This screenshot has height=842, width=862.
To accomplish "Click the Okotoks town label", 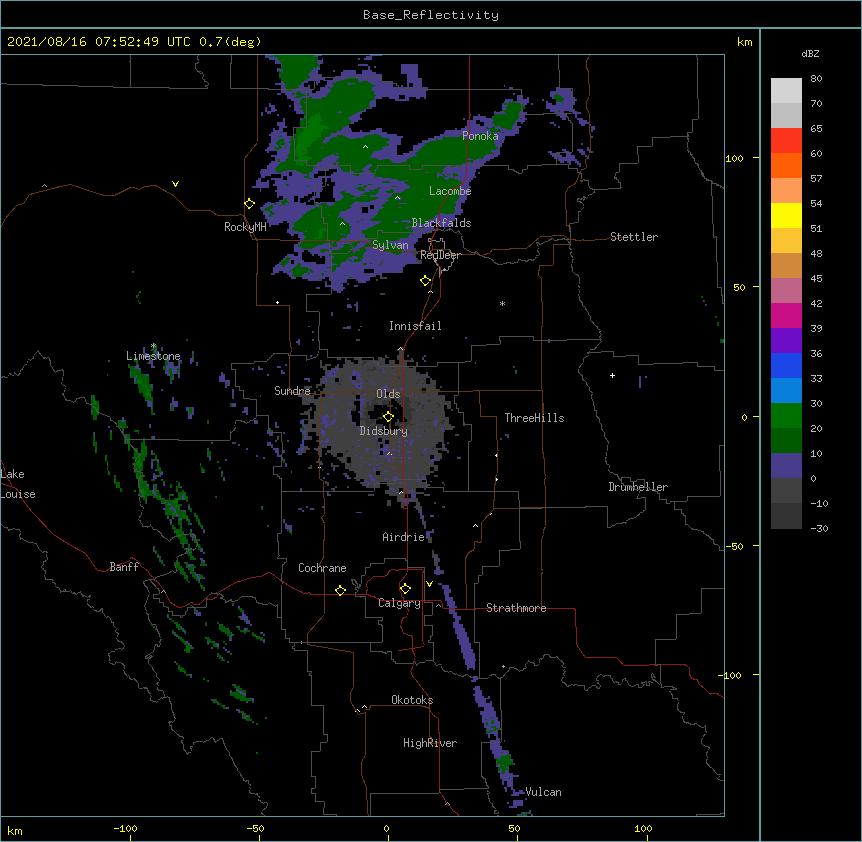I will (x=412, y=700).
